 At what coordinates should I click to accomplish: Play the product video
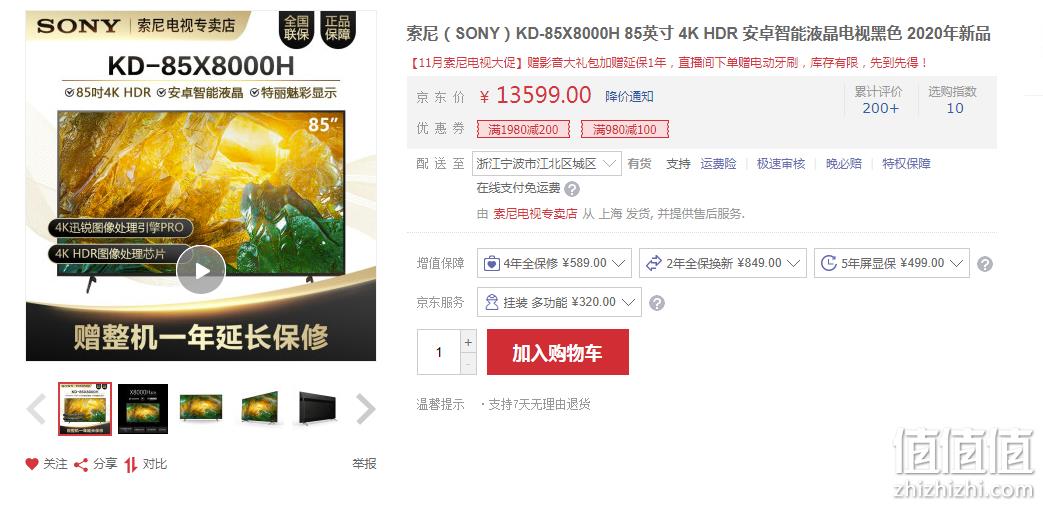(x=201, y=270)
